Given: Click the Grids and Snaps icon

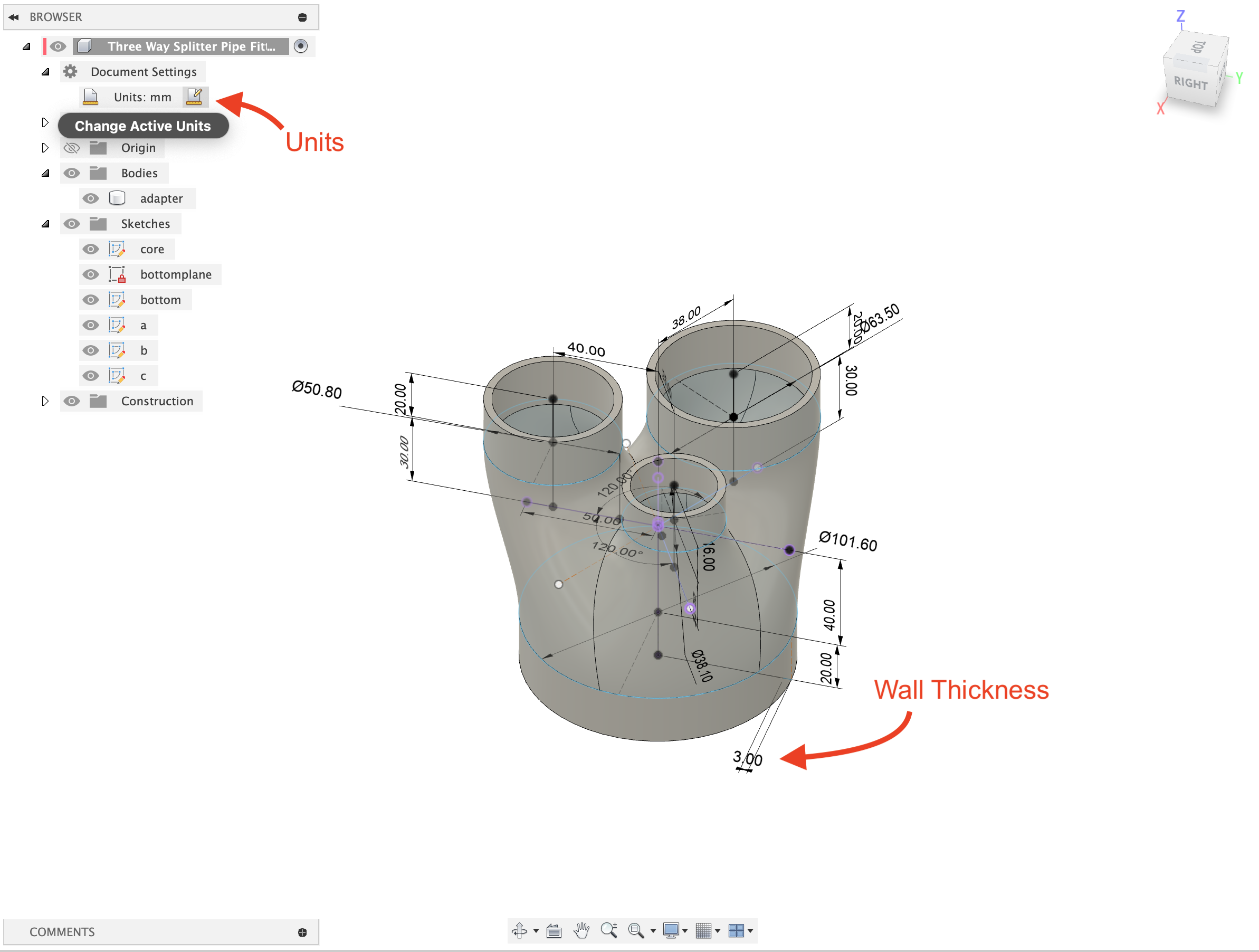Looking at the screenshot, I should [x=704, y=931].
